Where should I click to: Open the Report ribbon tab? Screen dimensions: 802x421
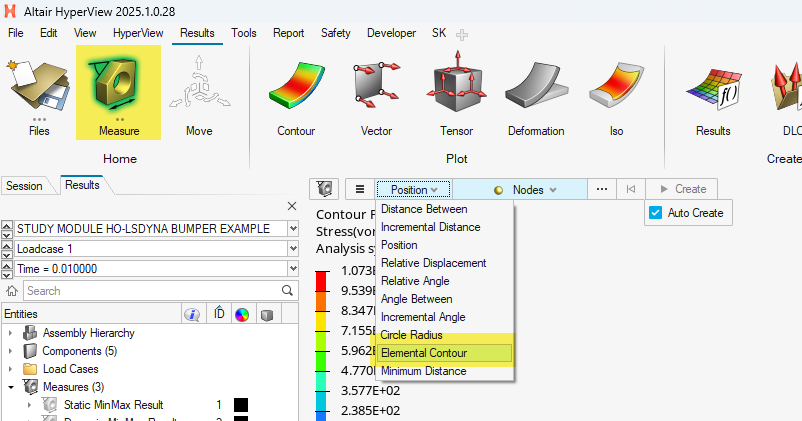tap(288, 33)
